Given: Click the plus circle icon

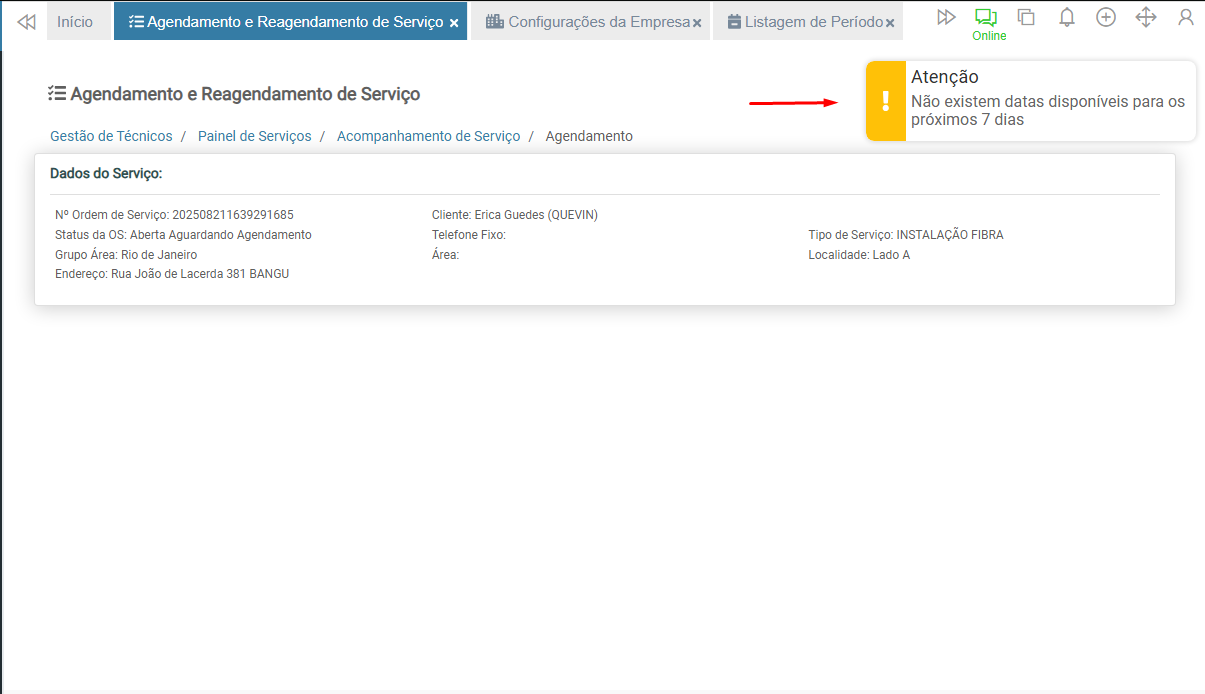Looking at the screenshot, I should click(x=1106, y=17).
